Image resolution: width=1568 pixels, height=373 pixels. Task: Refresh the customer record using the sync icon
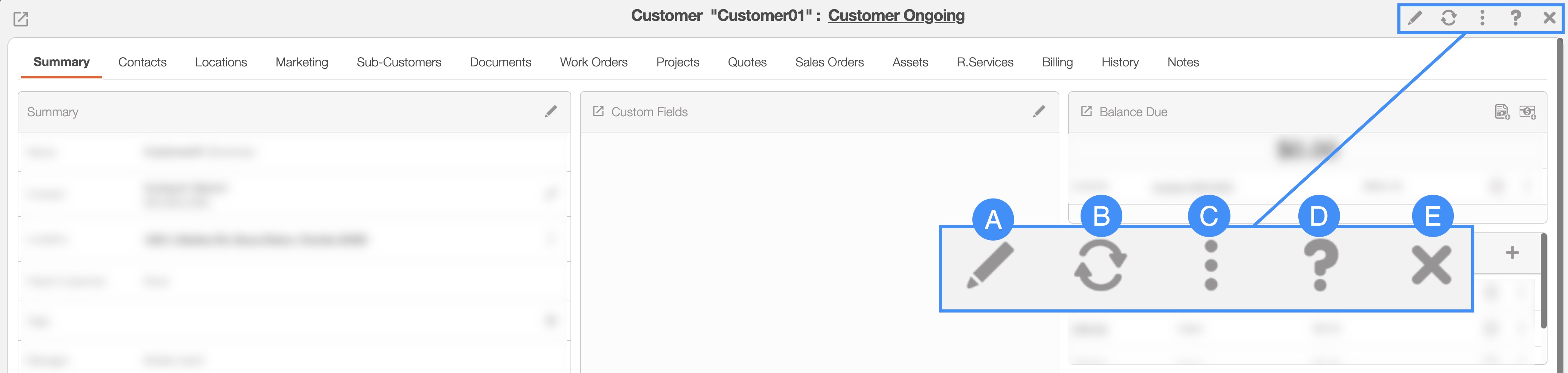[x=1448, y=18]
